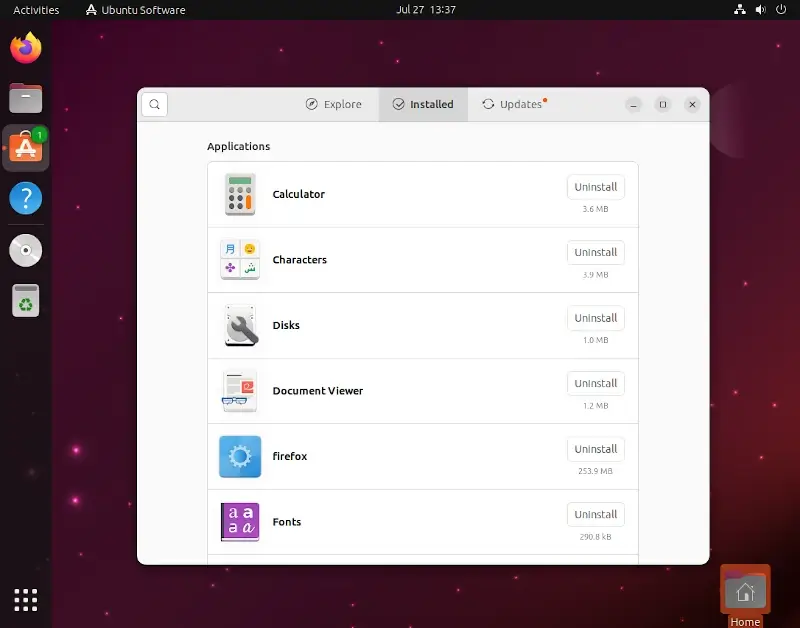The height and width of the screenshot is (628, 800).
Task: Click the Fonts app icon
Action: pyautogui.click(x=240, y=522)
